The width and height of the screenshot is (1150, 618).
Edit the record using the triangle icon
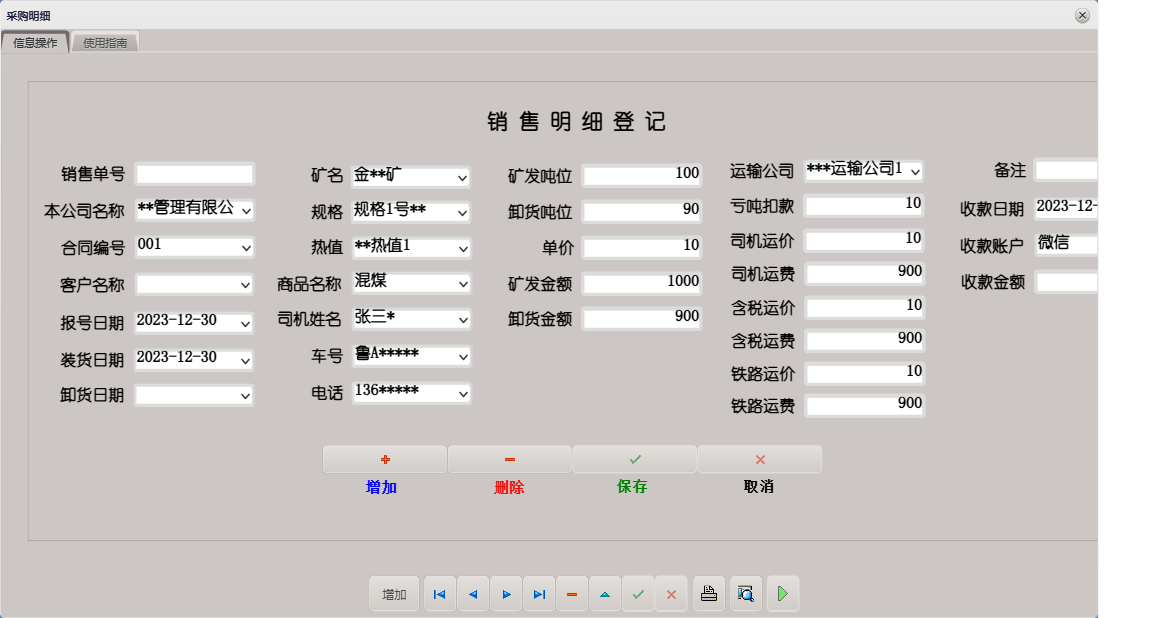pyautogui.click(x=605, y=593)
